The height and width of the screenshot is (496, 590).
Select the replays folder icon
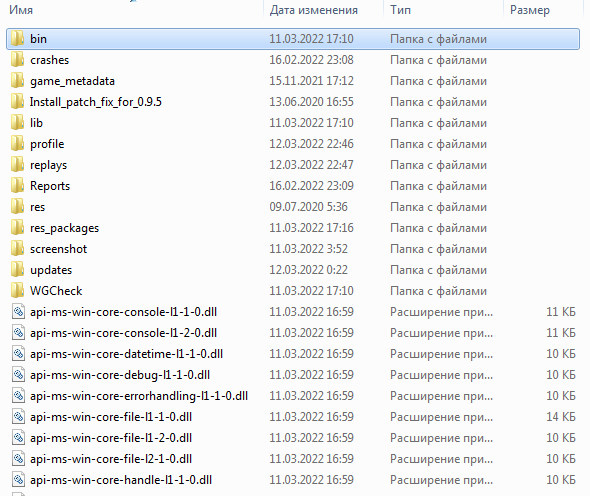(x=17, y=164)
